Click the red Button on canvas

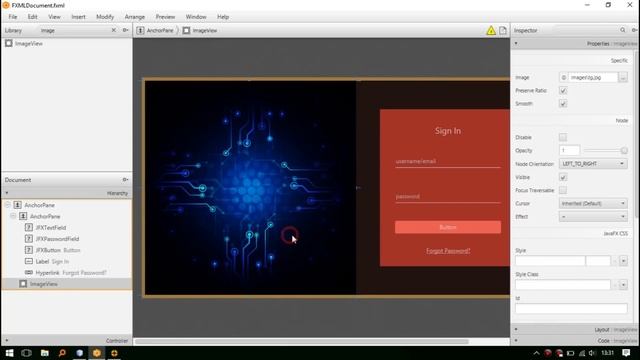(x=448, y=227)
